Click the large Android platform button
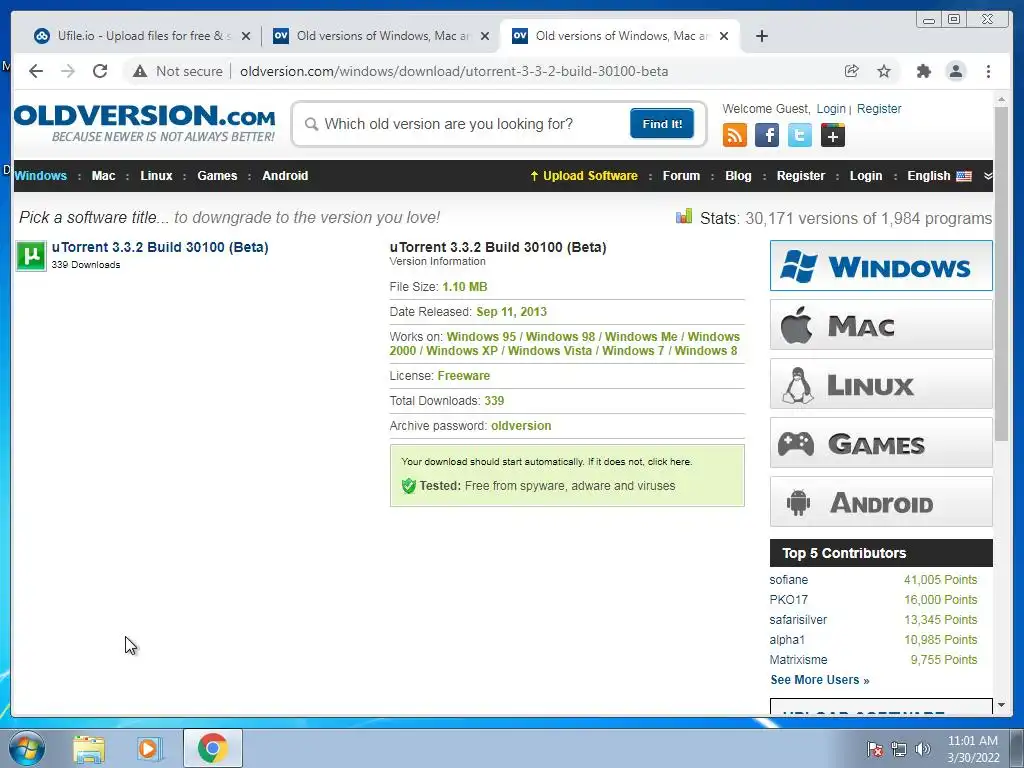The image size is (1024, 768). click(x=881, y=502)
